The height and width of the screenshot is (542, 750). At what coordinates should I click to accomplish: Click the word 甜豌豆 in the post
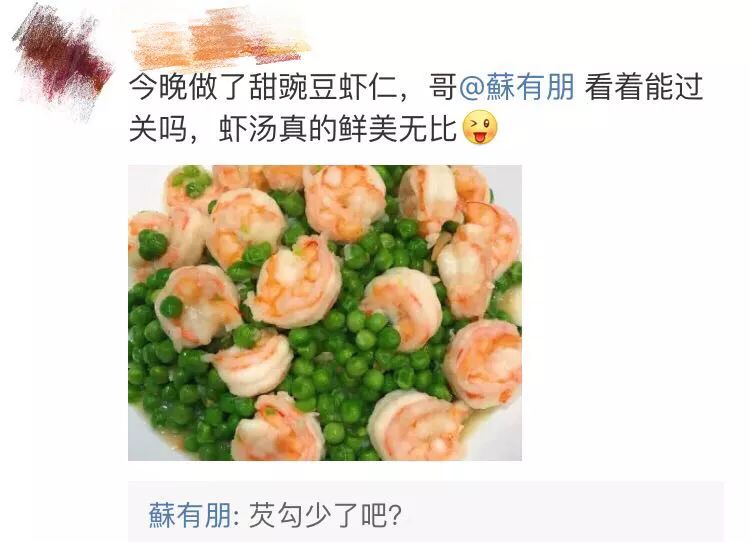pyautogui.click(x=293, y=87)
